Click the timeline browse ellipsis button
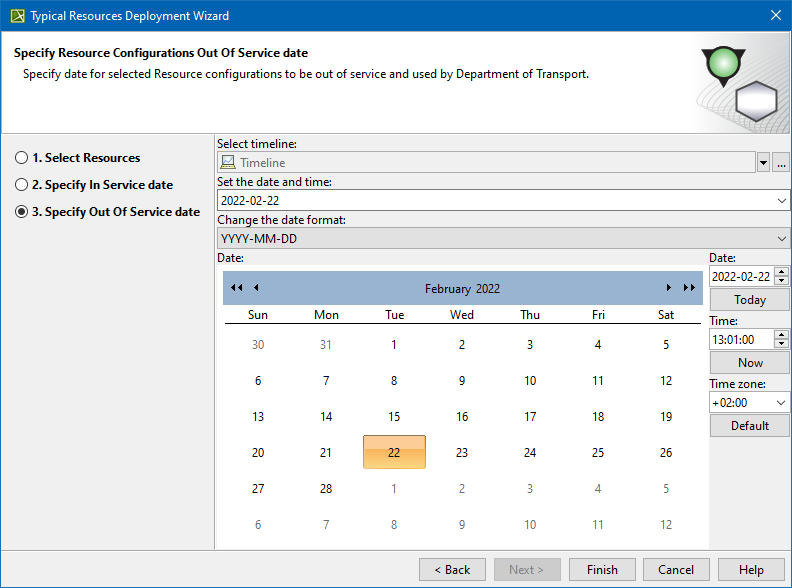 [781, 163]
